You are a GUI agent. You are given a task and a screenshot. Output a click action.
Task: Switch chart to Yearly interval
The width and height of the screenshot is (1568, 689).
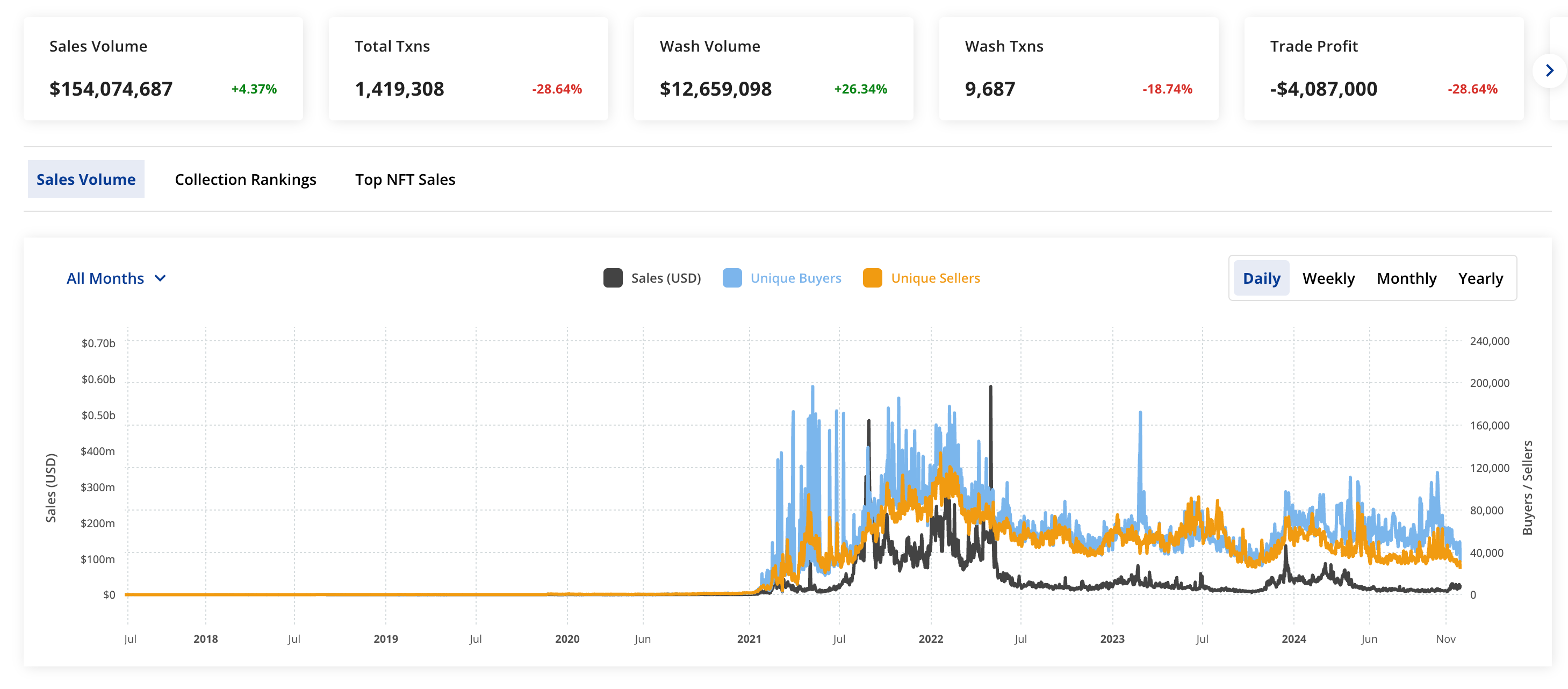point(1480,278)
